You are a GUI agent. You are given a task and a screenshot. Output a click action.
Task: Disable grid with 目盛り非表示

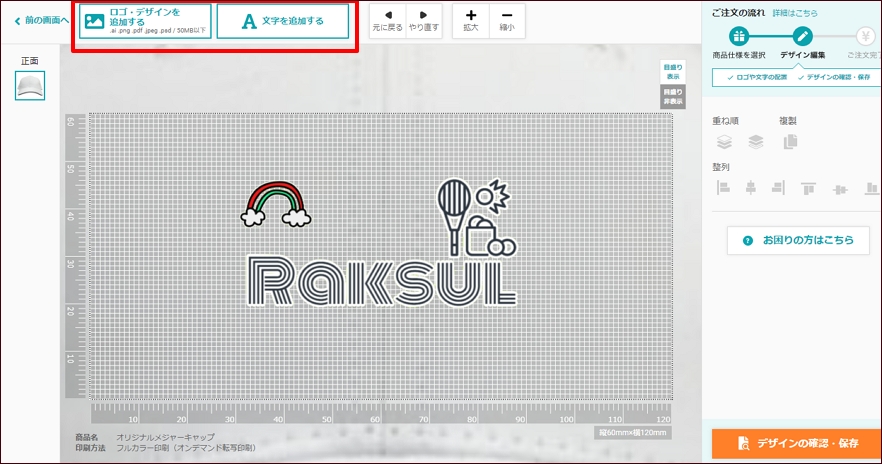673,97
